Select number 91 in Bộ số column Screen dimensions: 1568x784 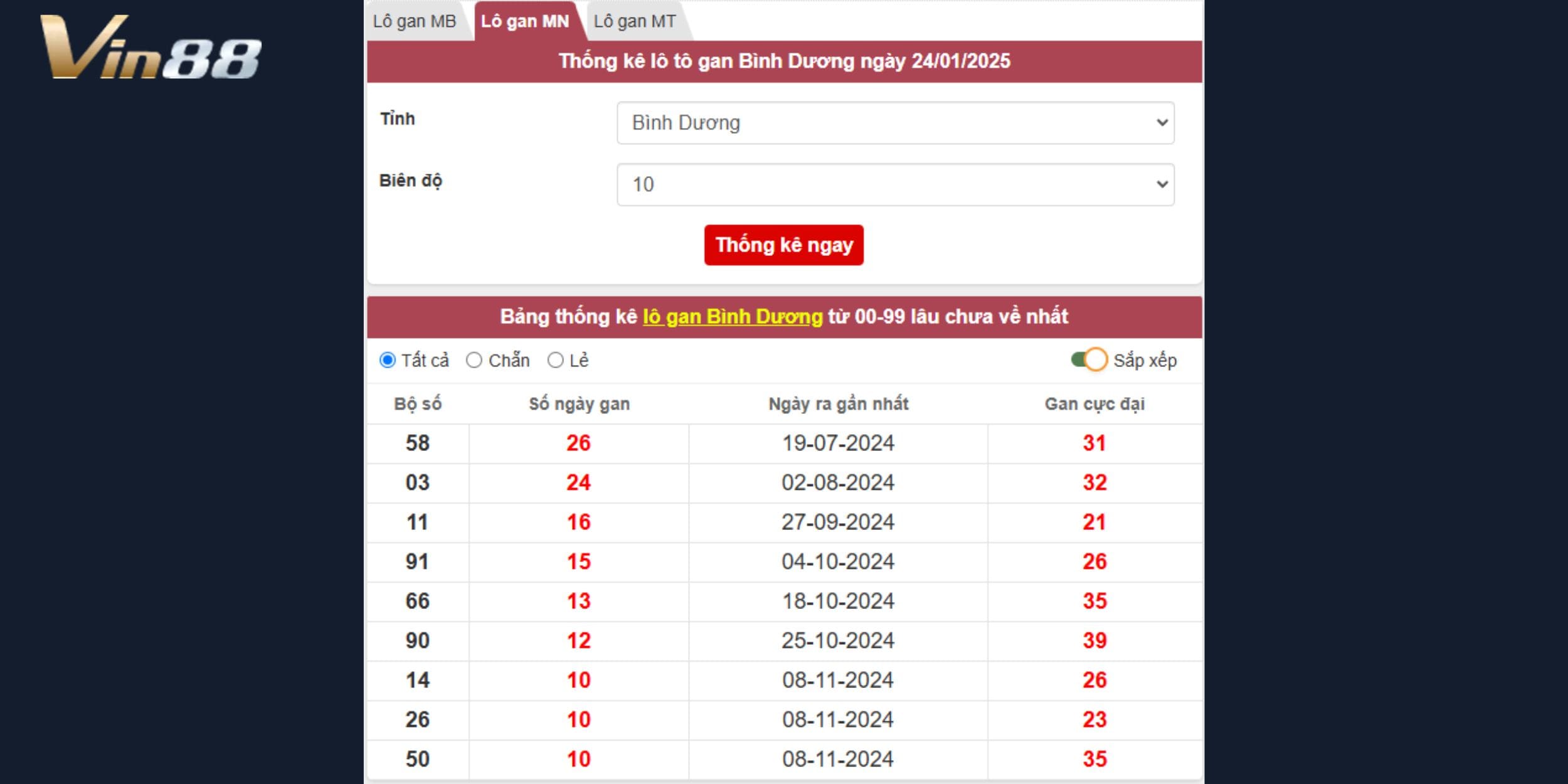[x=418, y=562]
